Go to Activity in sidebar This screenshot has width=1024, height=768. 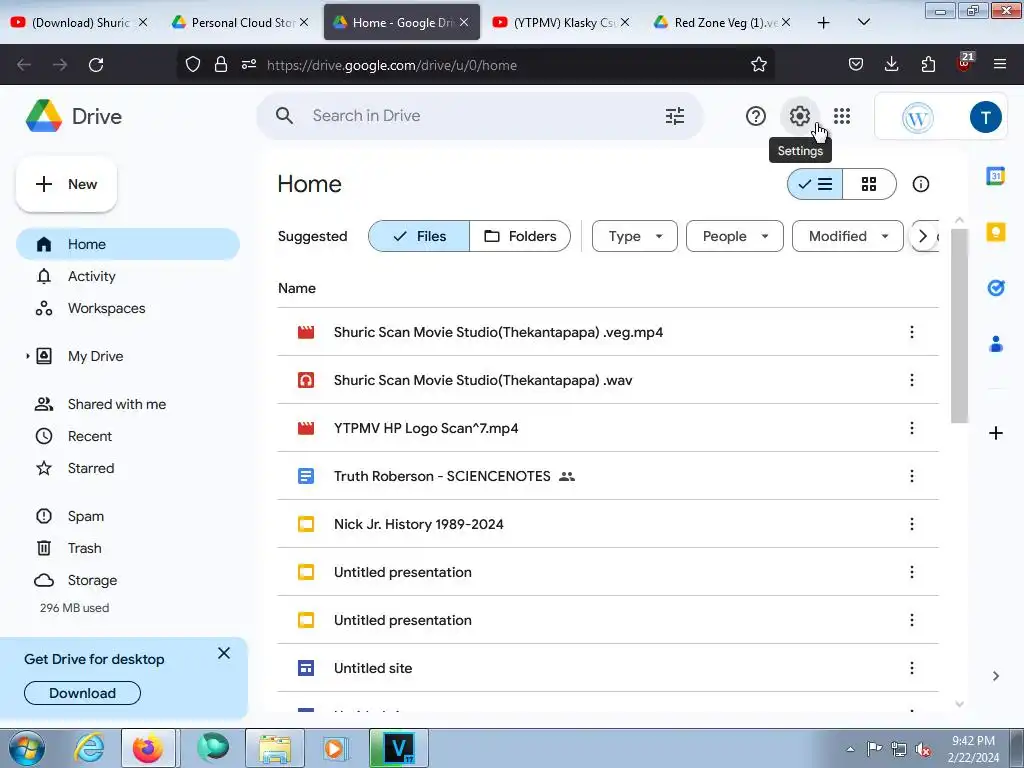click(x=128, y=276)
